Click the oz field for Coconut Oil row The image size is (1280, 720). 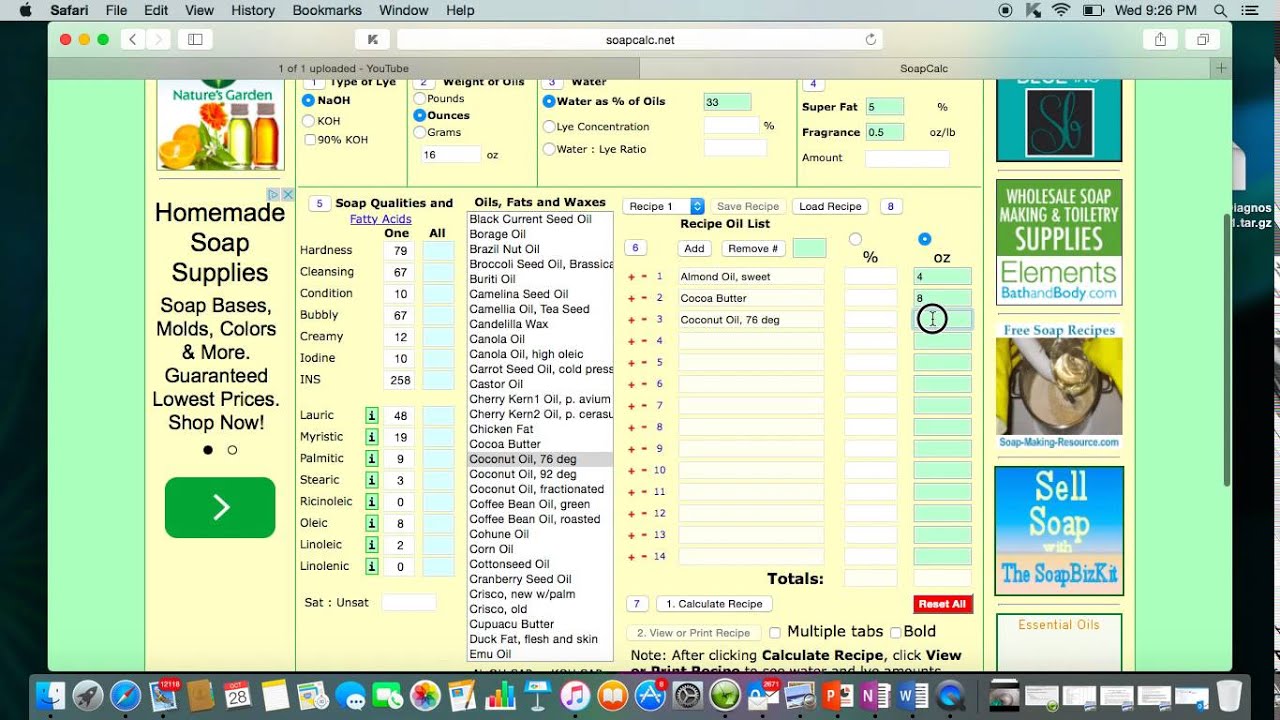942,319
